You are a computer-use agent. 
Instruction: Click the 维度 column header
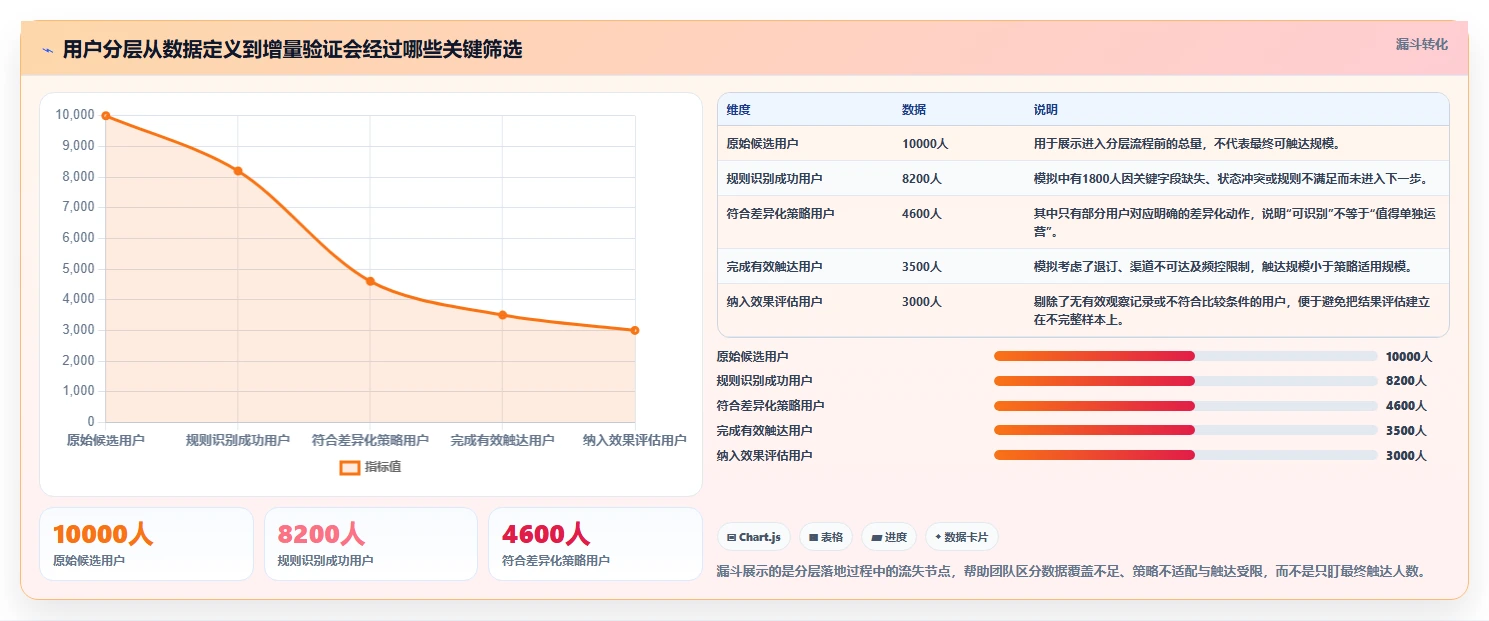739,109
